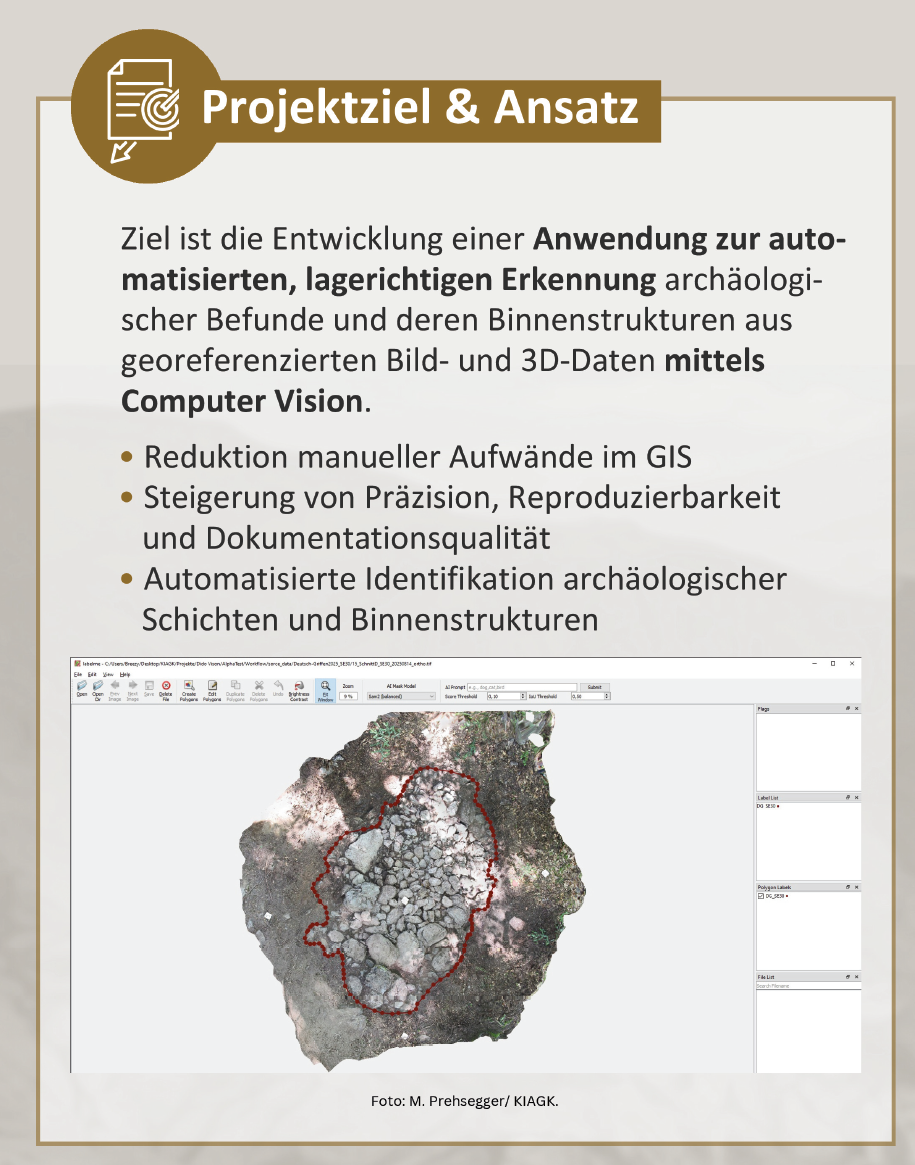The width and height of the screenshot is (915, 1165).
Task: Click the Save toolbar icon
Action: pyautogui.click(x=149, y=689)
